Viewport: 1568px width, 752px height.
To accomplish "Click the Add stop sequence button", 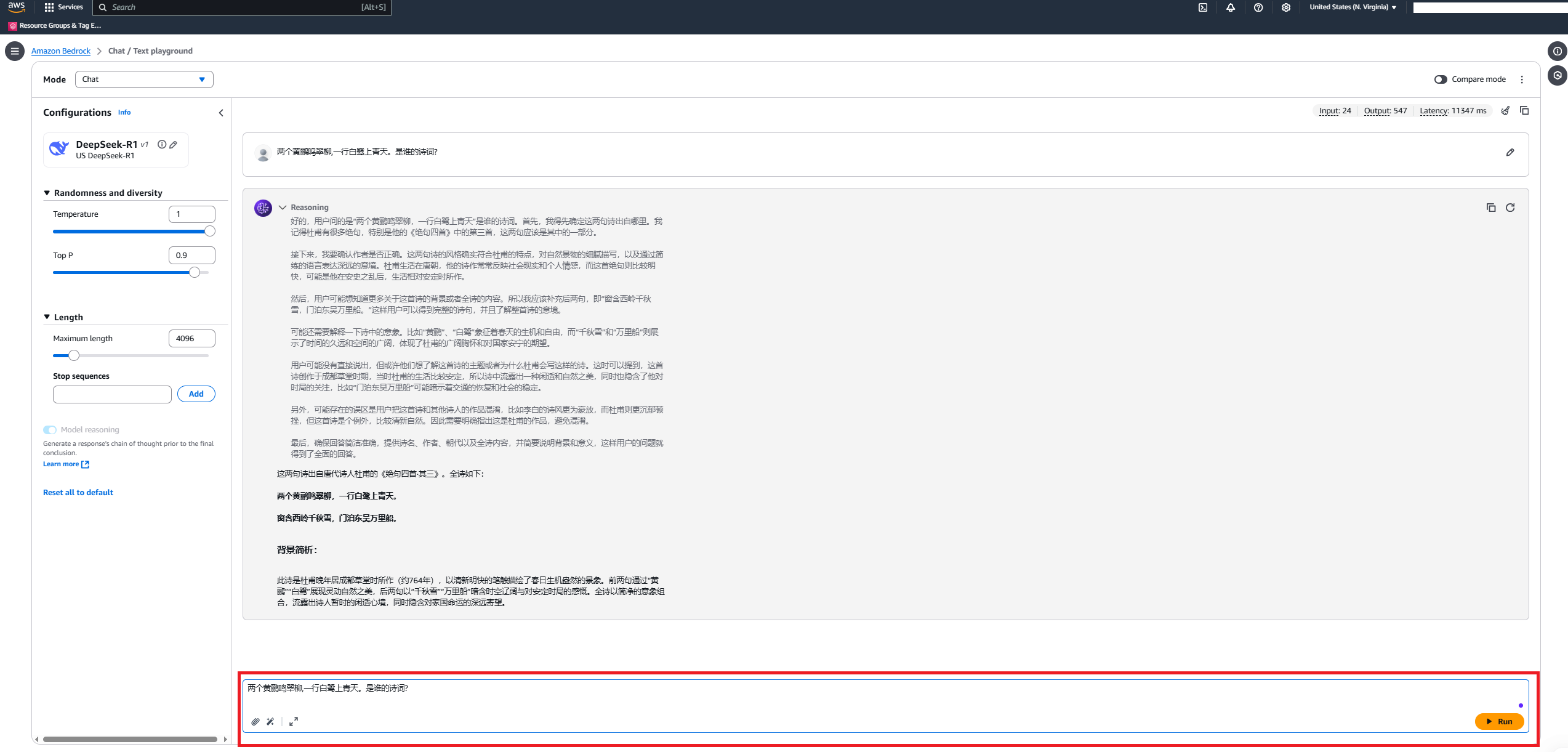I will [196, 394].
